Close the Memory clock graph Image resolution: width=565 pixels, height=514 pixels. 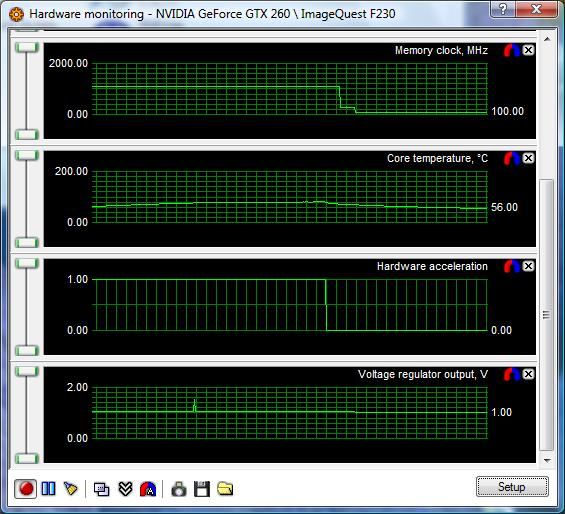528,50
